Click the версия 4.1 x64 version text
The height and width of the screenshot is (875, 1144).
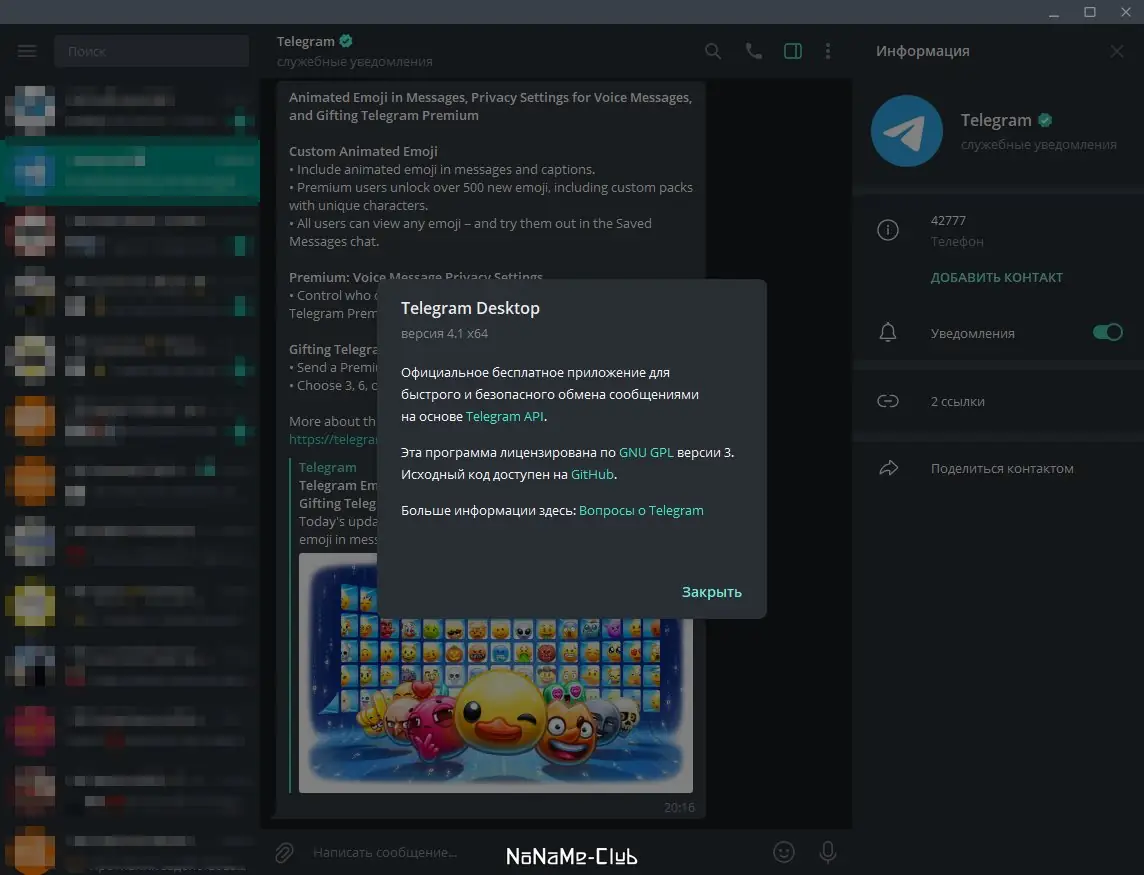[x=444, y=334]
